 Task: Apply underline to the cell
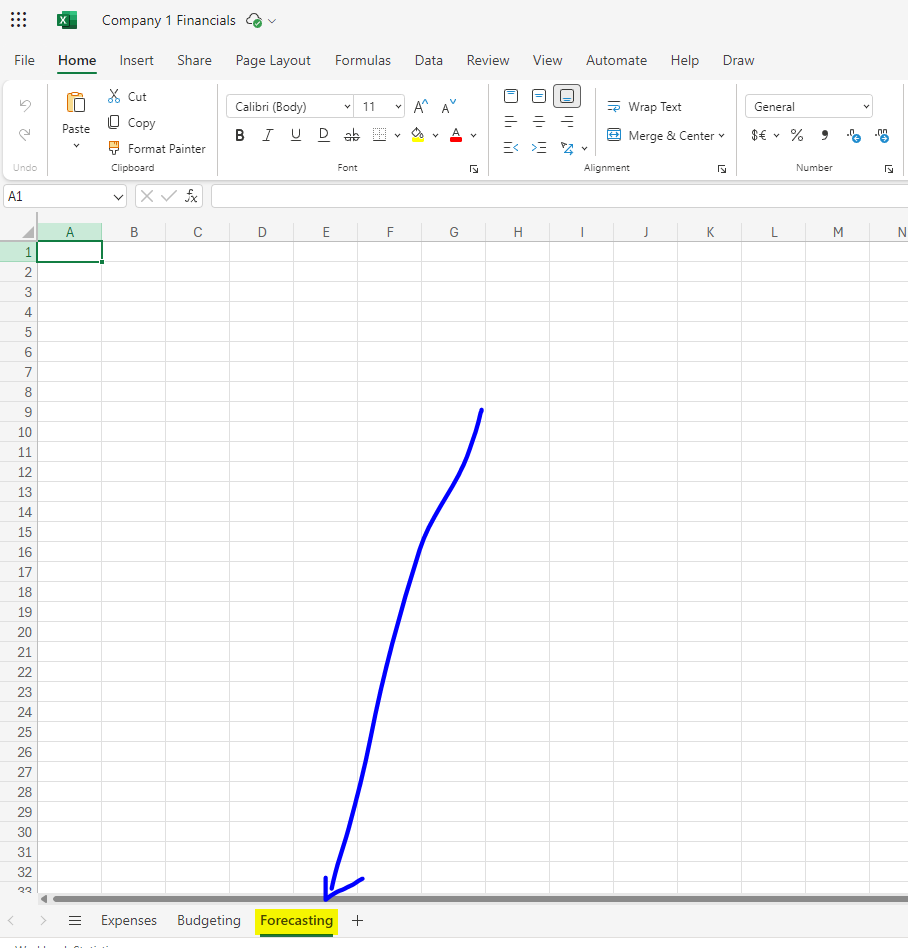pos(295,134)
